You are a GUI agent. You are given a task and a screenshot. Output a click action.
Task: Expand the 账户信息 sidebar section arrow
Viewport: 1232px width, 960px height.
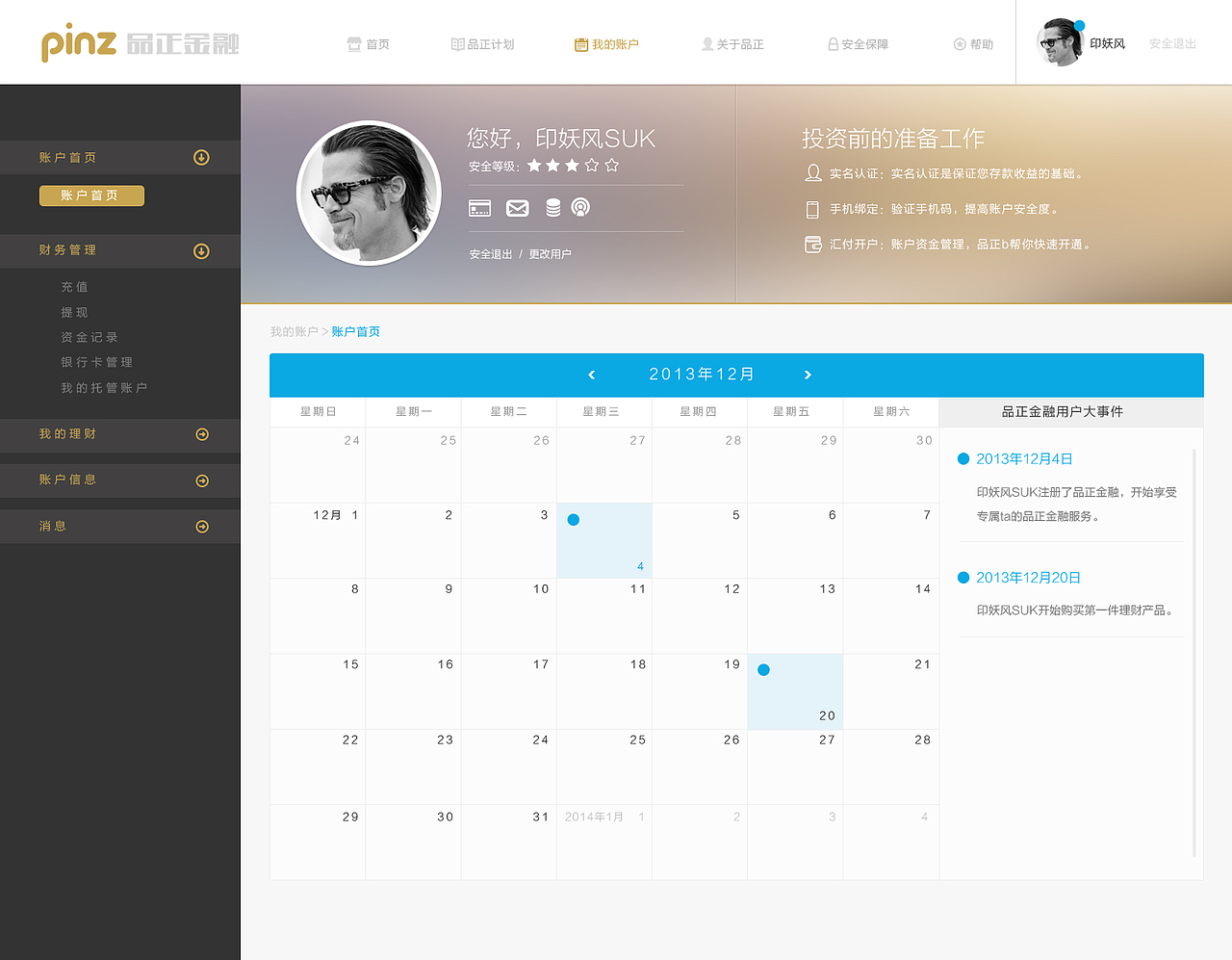[x=202, y=480]
